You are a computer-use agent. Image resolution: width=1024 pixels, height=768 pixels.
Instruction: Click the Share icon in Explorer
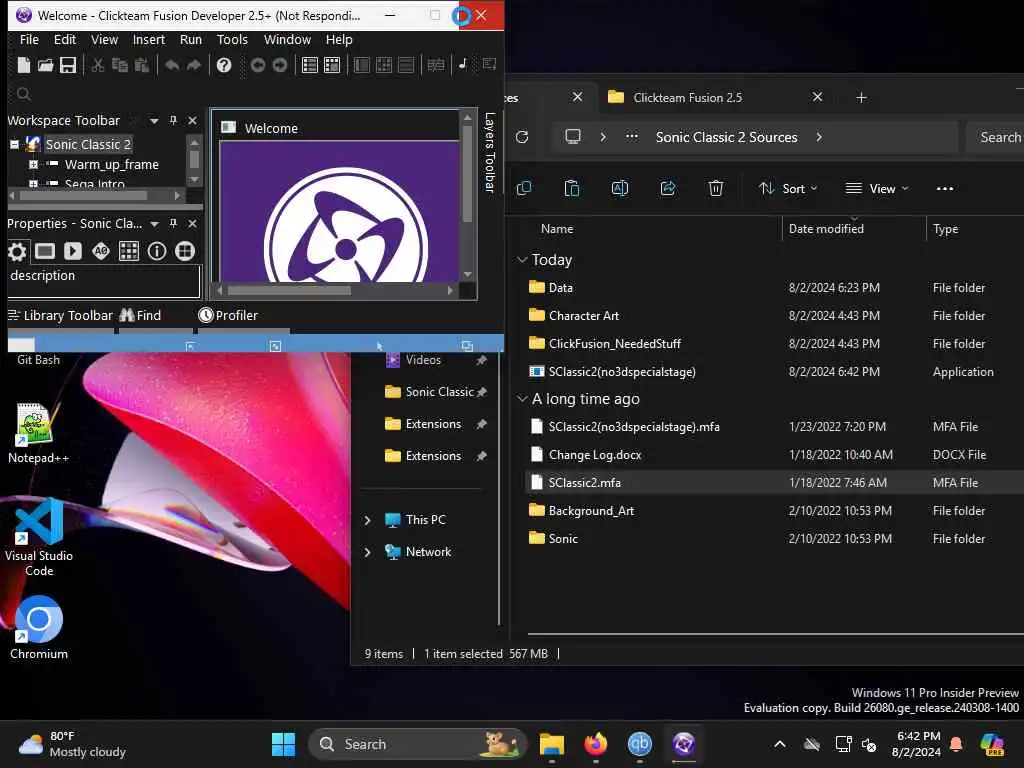[x=667, y=189]
